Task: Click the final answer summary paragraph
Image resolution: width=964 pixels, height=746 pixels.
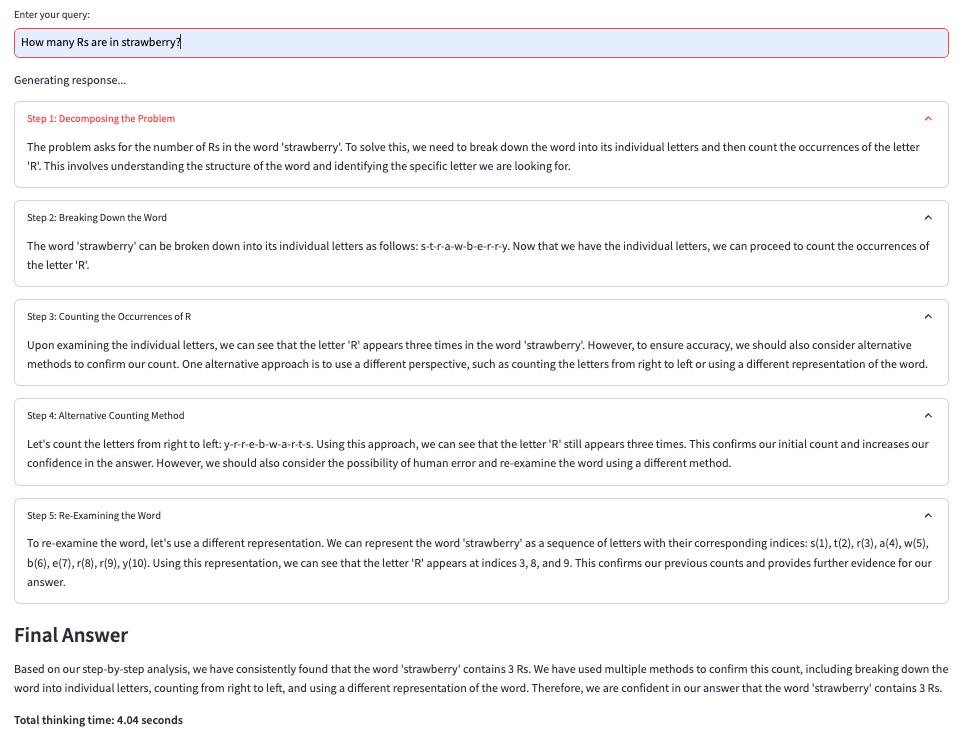Action: pos(481,678)
